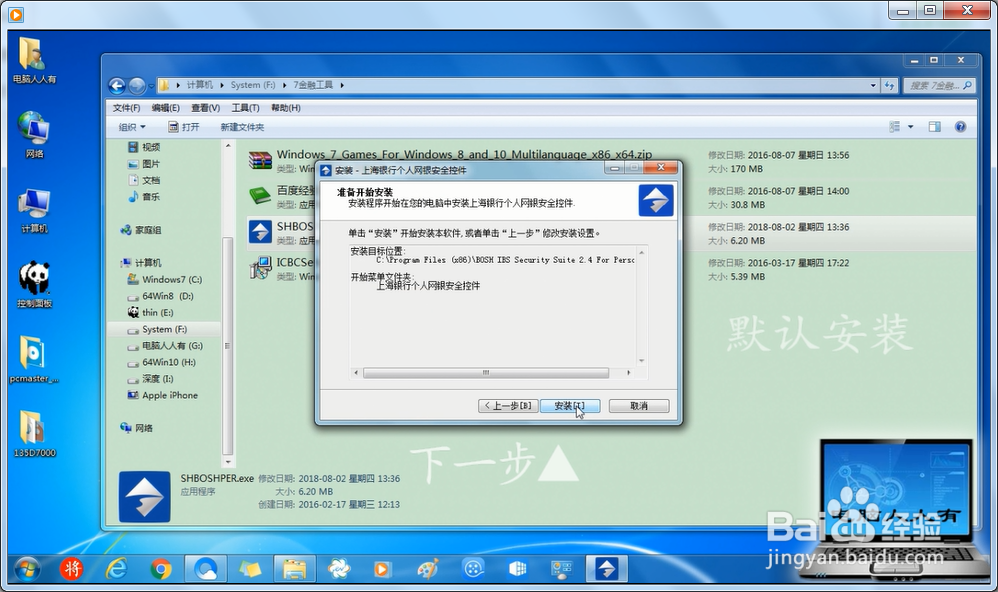Image resolution: width=998 pixels, height=592 pixels.
Task: Click the 取消 cancel button
Action: point(639,405)
